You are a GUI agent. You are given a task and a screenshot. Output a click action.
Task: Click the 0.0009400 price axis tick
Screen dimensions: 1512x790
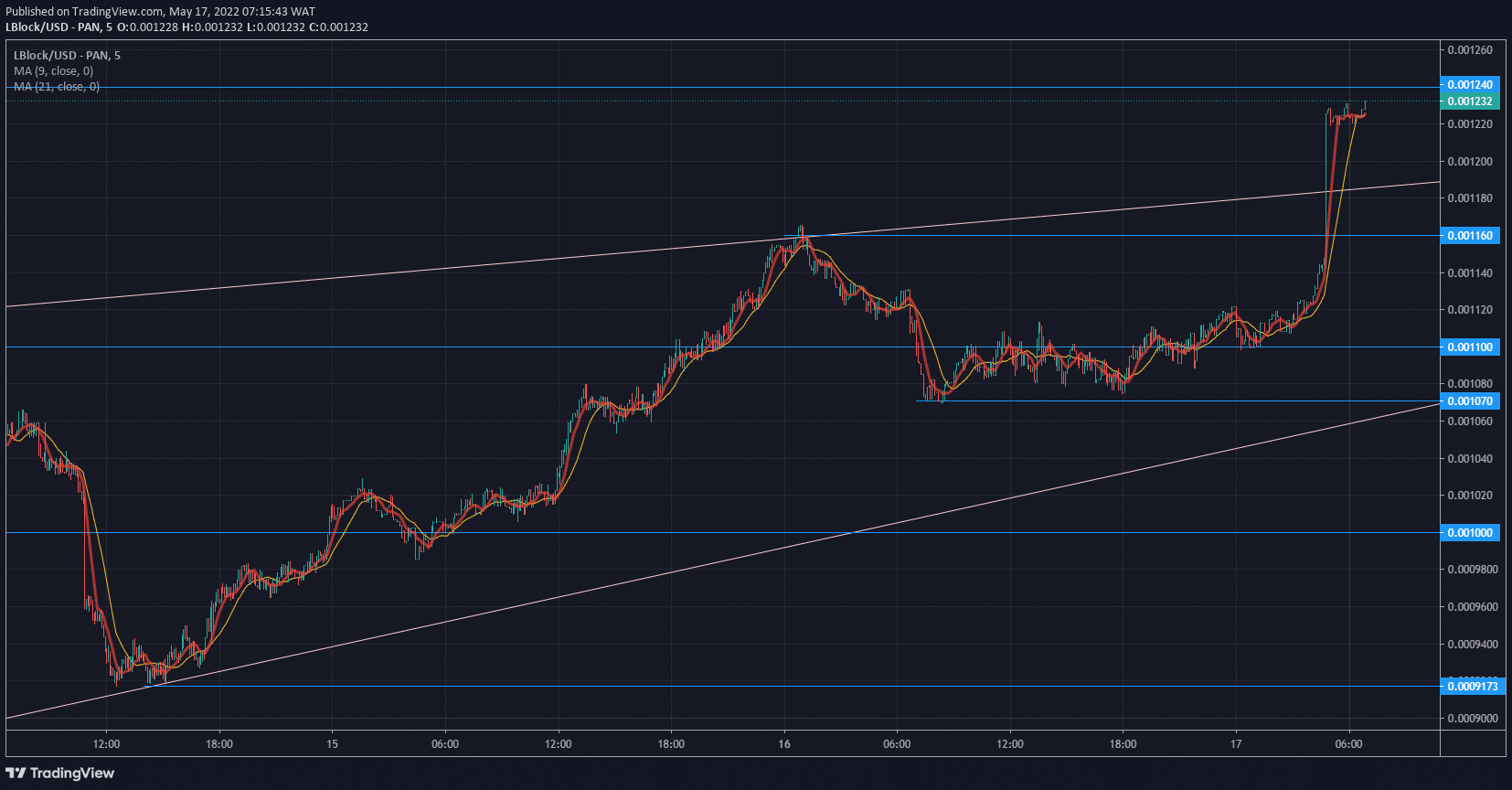1473,645
